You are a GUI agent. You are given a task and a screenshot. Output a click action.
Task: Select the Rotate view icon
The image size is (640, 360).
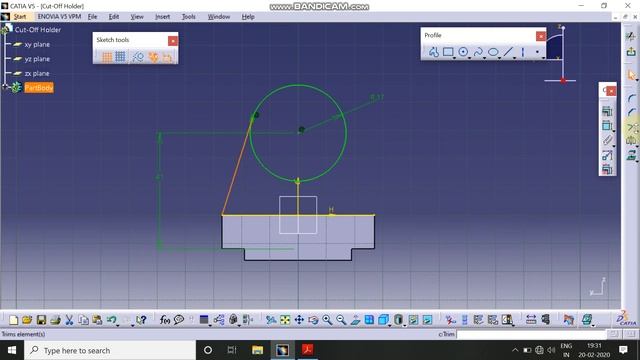[313, 320]
